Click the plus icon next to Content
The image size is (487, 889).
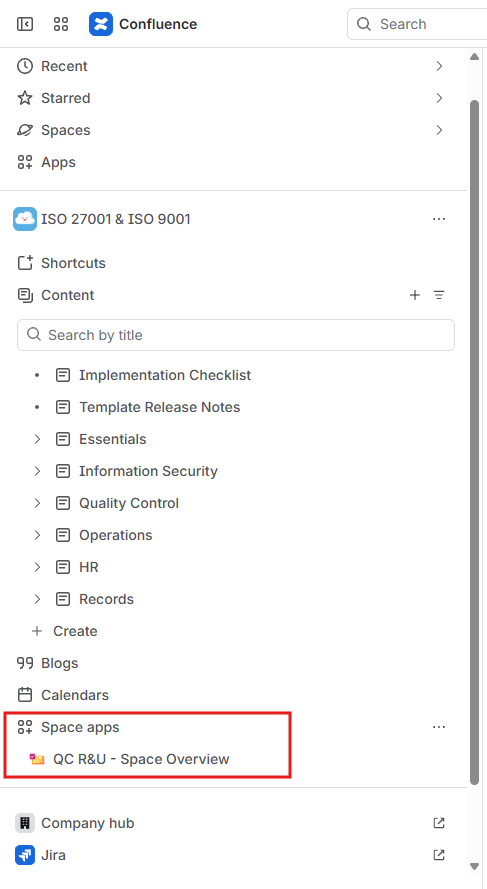coord(415,295)
